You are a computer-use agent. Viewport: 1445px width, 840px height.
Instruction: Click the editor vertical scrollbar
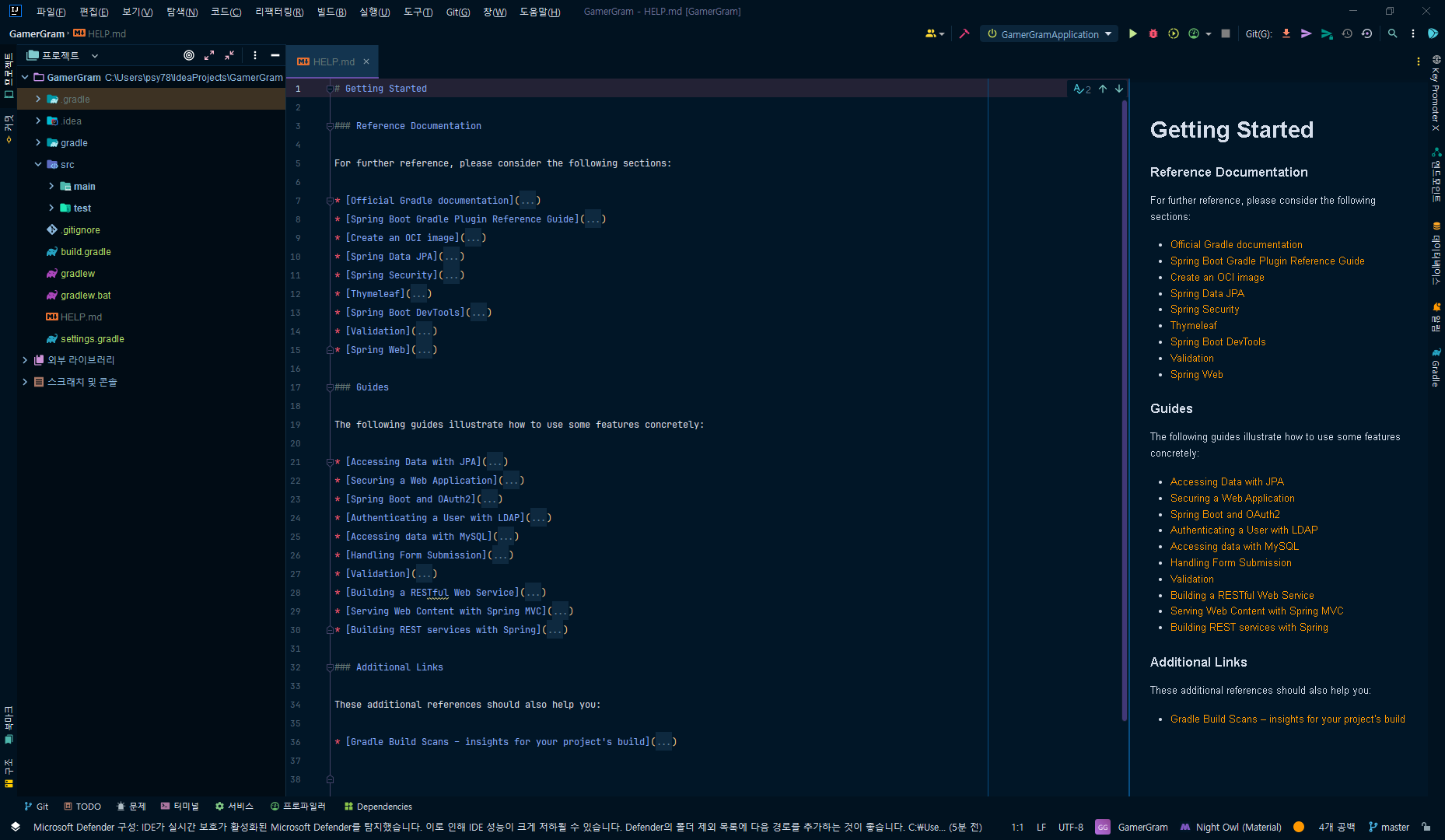[x=1125, y=410]
